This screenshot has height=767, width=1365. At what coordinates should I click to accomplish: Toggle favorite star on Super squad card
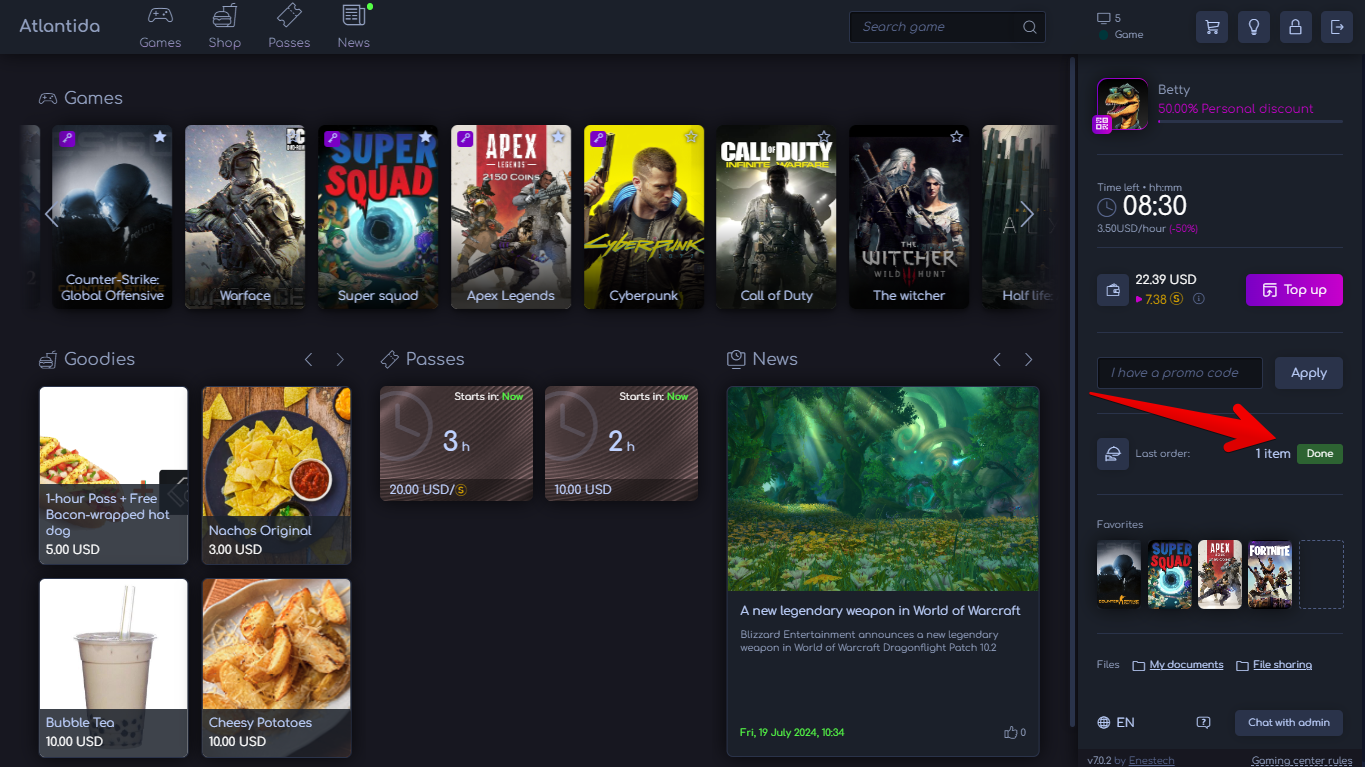[425, 137]
